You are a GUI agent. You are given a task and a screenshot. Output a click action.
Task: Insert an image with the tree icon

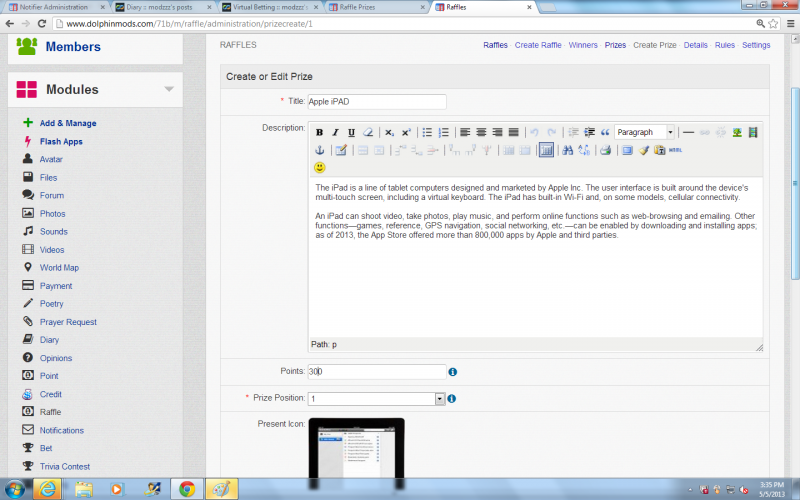click(737, 132)
